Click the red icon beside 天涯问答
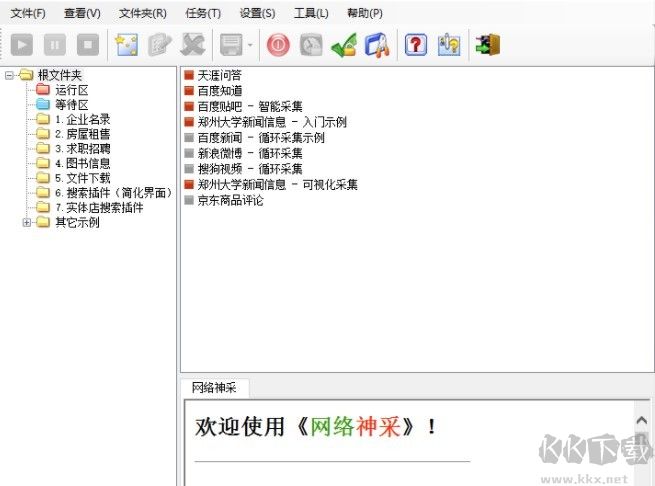The width and height of the screenshot is (655, 486). [x=189, y=75]
